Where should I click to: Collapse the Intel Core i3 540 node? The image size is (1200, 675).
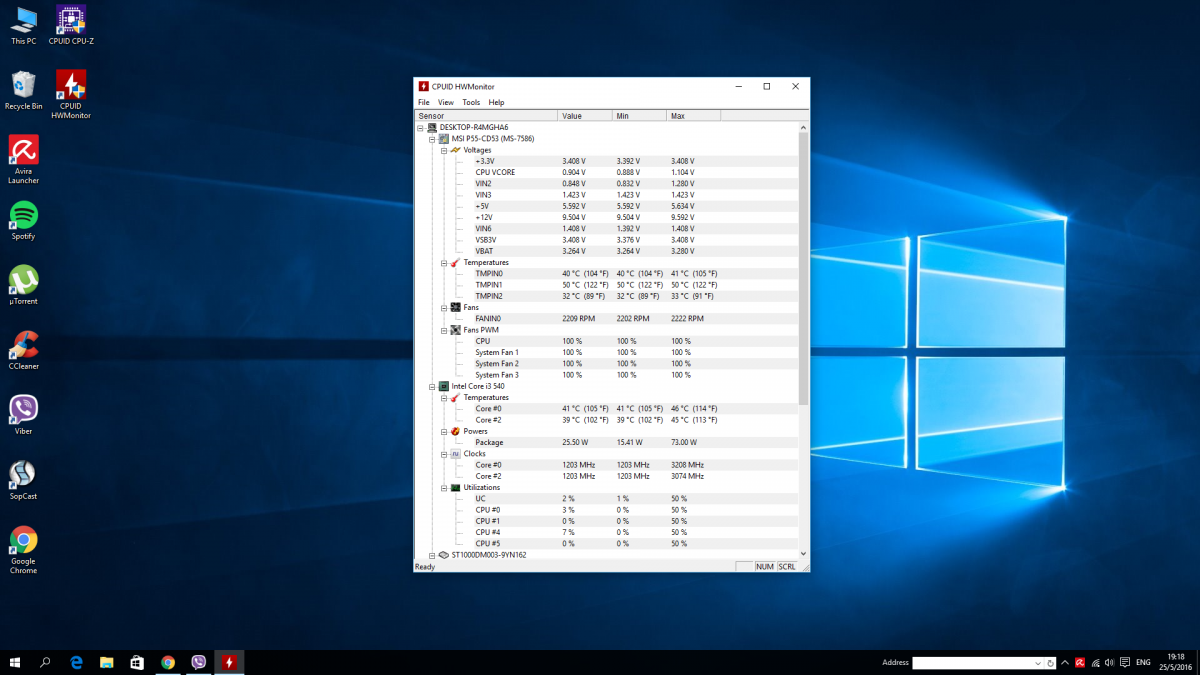432,386
